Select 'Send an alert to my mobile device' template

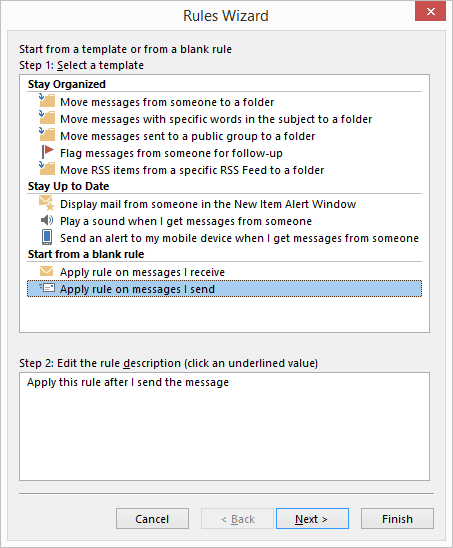pos(239,238)
